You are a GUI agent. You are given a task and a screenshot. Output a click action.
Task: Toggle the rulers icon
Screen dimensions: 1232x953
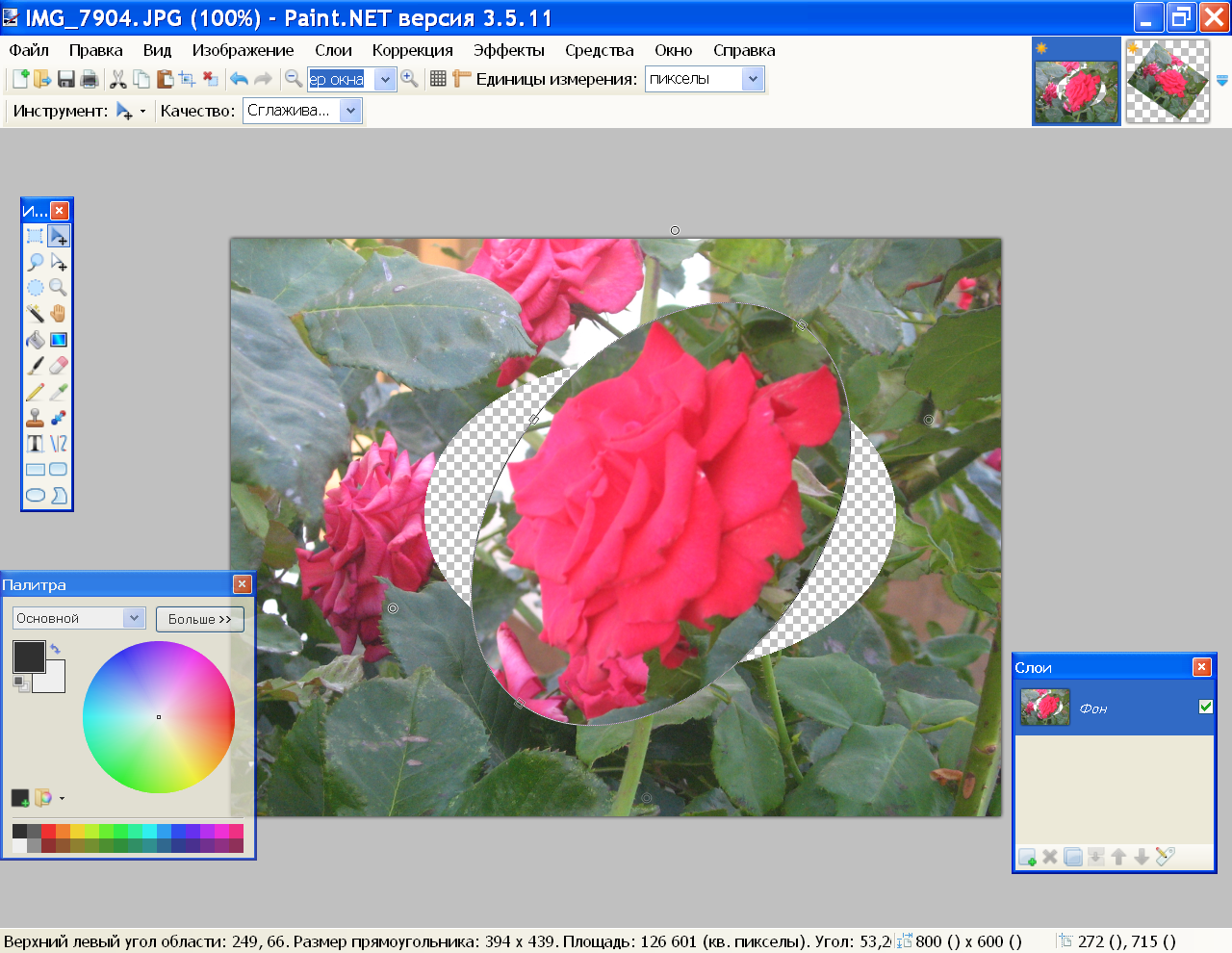pyautogui.click(x=461, y=79)
